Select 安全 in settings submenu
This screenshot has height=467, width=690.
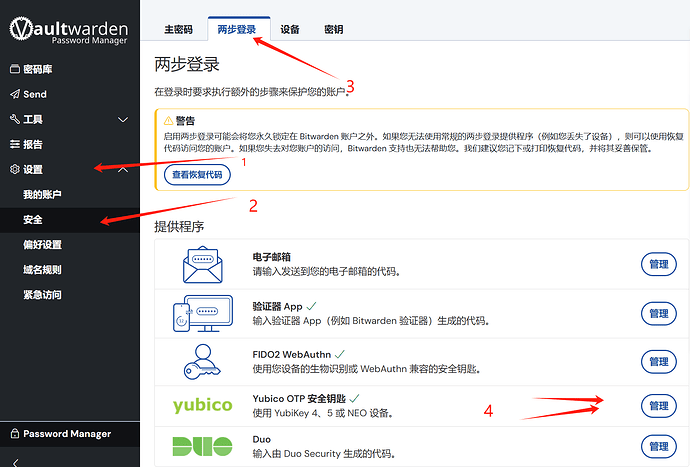(x=70, y=220)
